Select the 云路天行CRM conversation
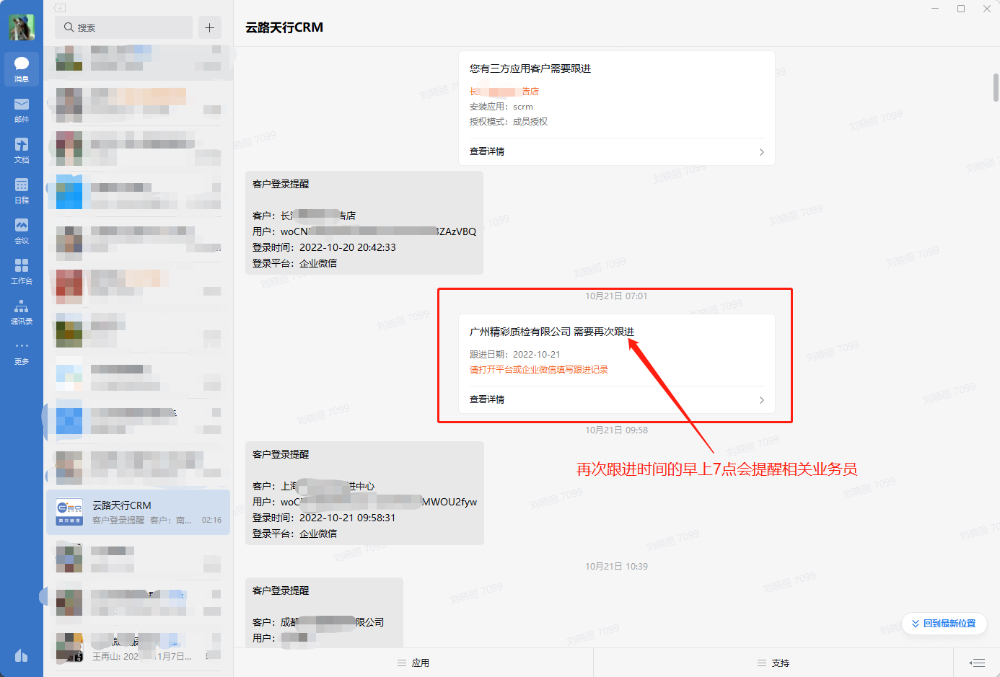1000x677 pixels. point(138,512)
